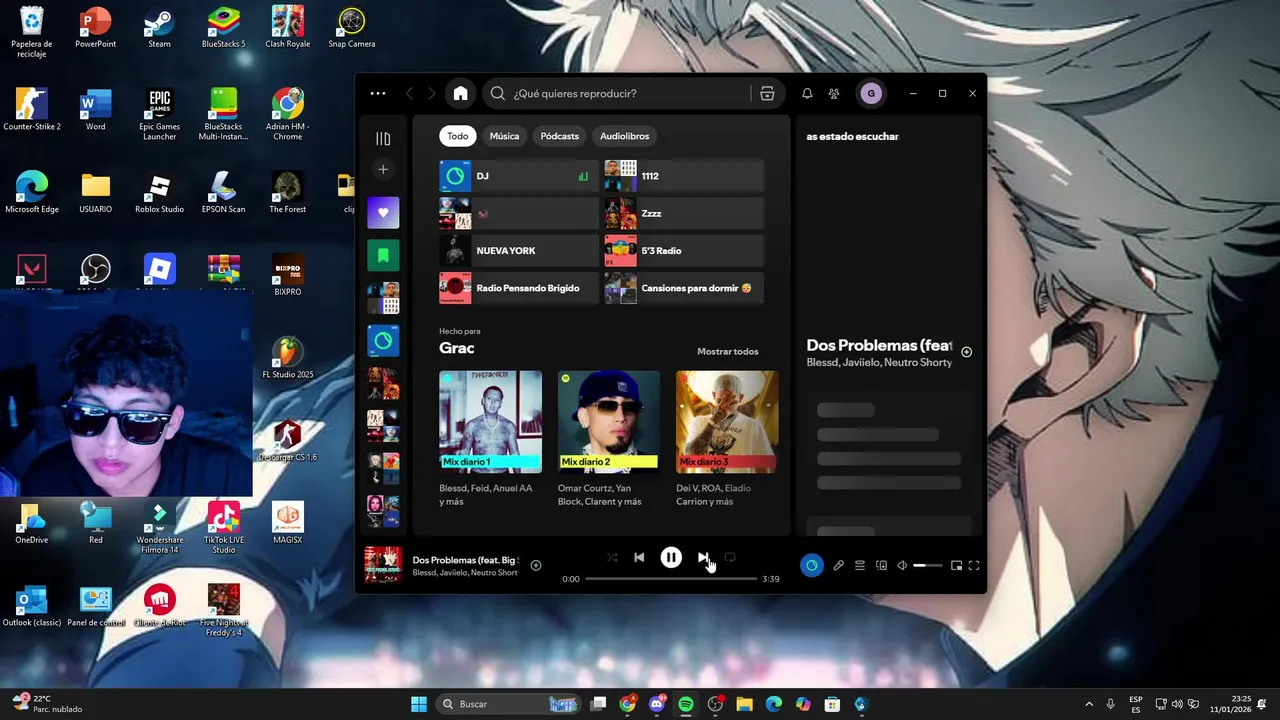Open the weather widget showing 22°C
The height and width of the screenshot is (720, 1280).
tap(45, 704)
